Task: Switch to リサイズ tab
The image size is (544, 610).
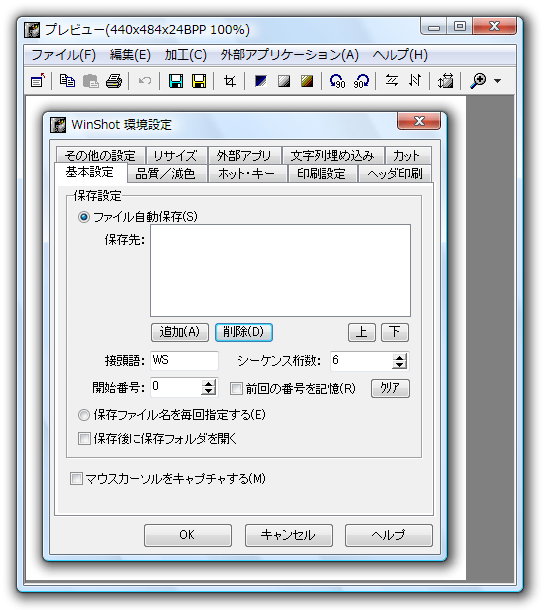Action: pos(176,156)
